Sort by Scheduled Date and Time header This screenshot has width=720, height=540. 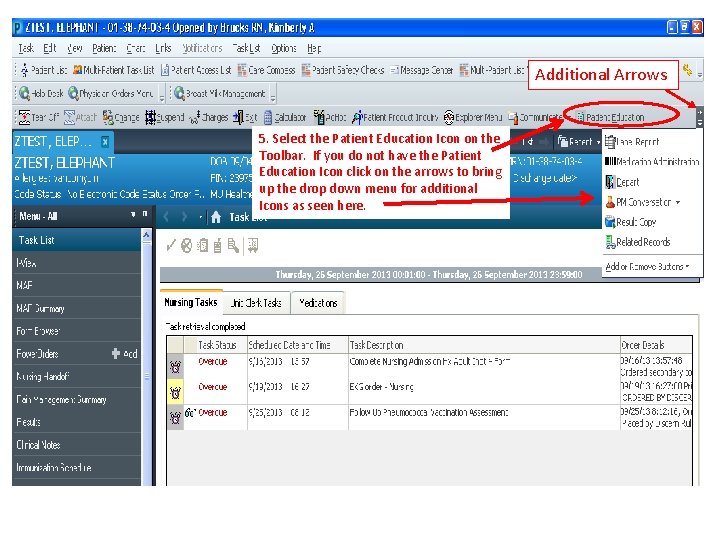click(x=298, y=345)
